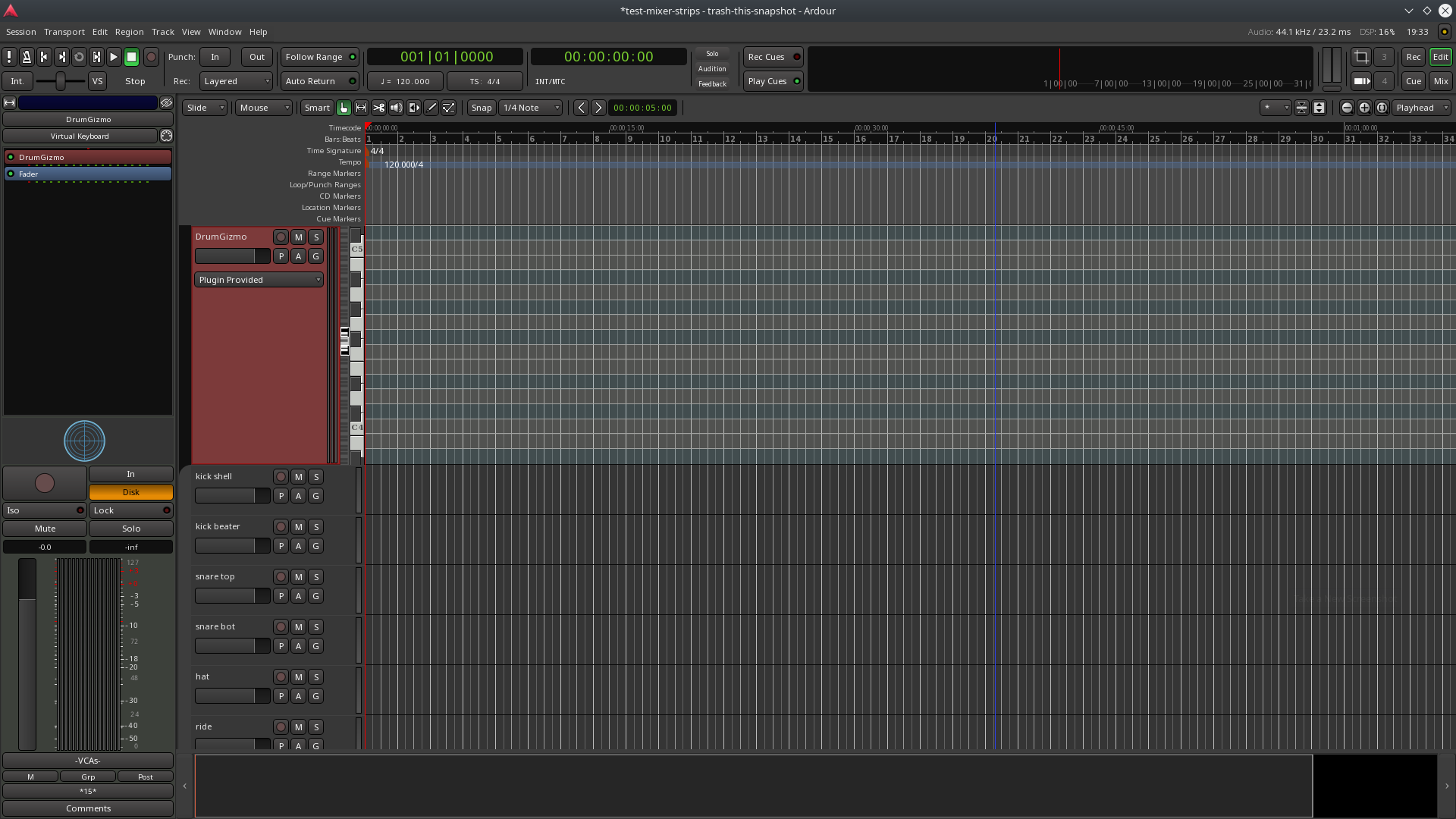Open the Comments button in mixer strip

pos(88,808)
